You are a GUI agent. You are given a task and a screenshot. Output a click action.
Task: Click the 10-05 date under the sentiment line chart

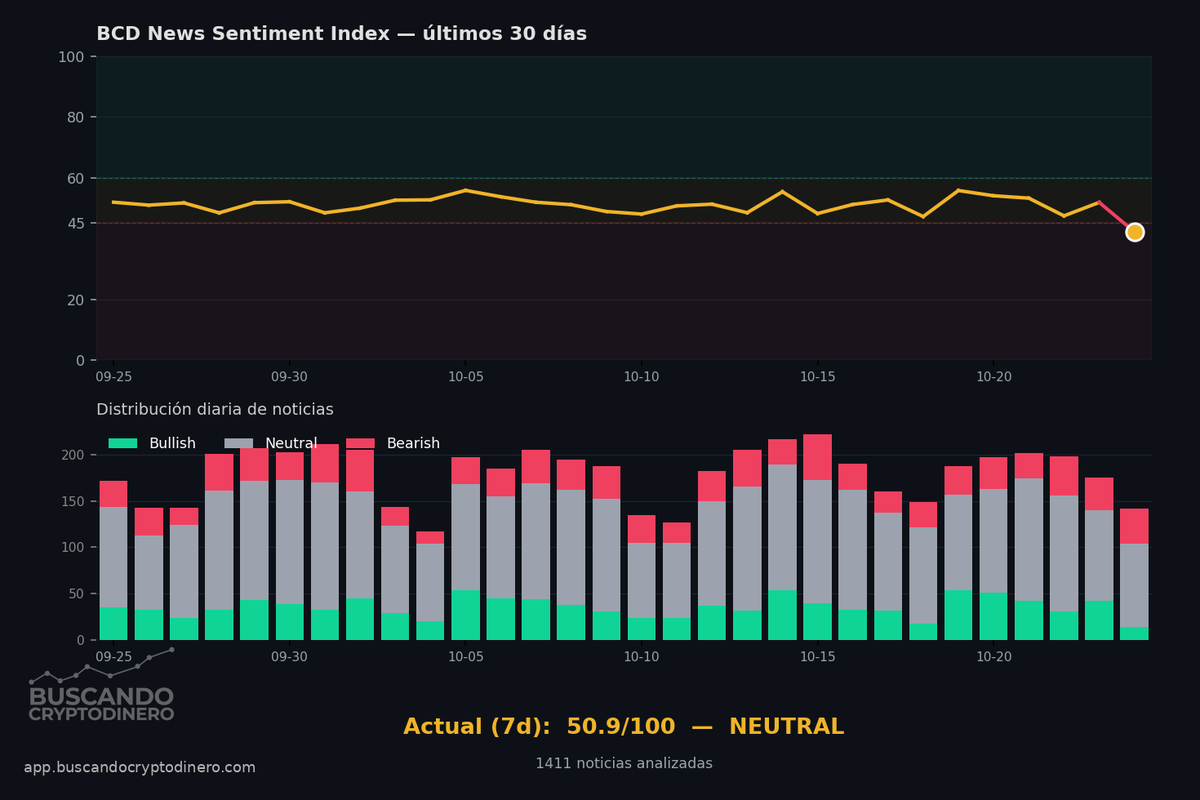[x=465, y=377]
